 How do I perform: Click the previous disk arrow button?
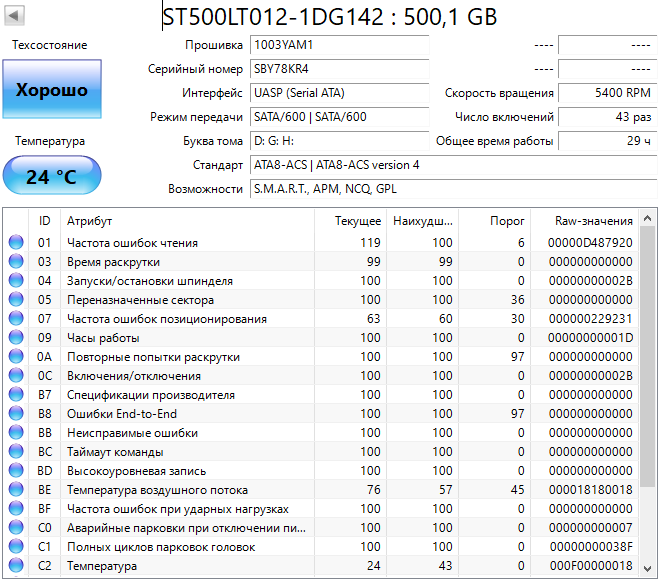tap(14, 16)
